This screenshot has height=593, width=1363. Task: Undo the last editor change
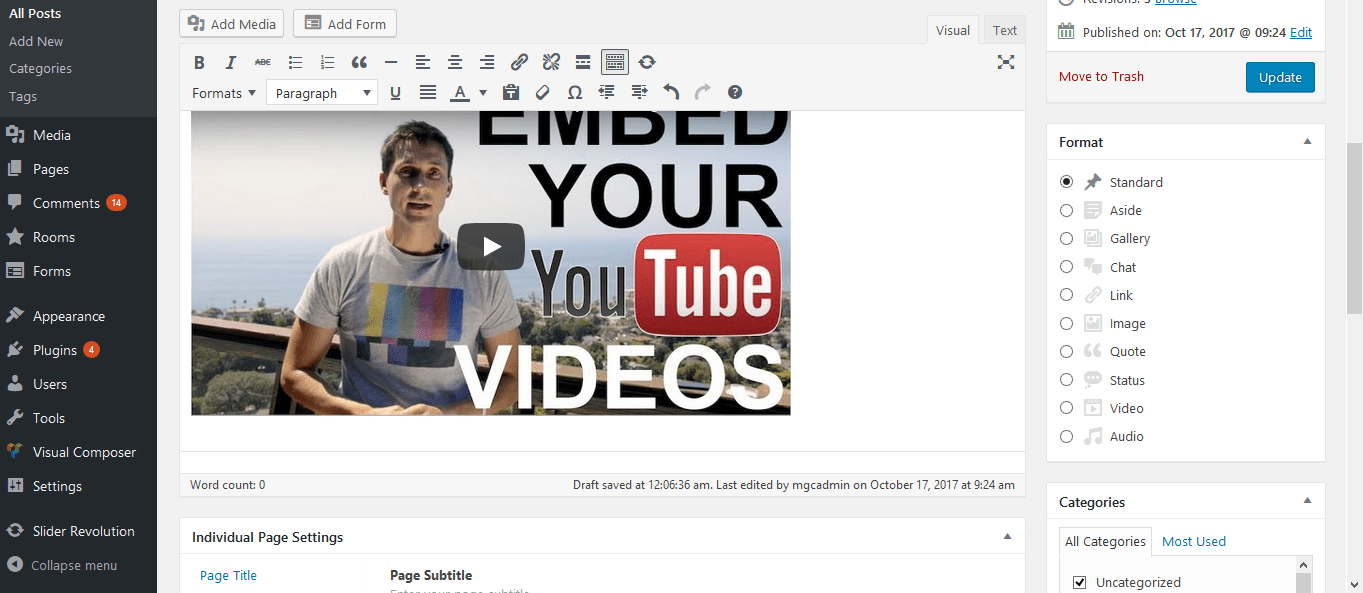[x=671, y=92]
